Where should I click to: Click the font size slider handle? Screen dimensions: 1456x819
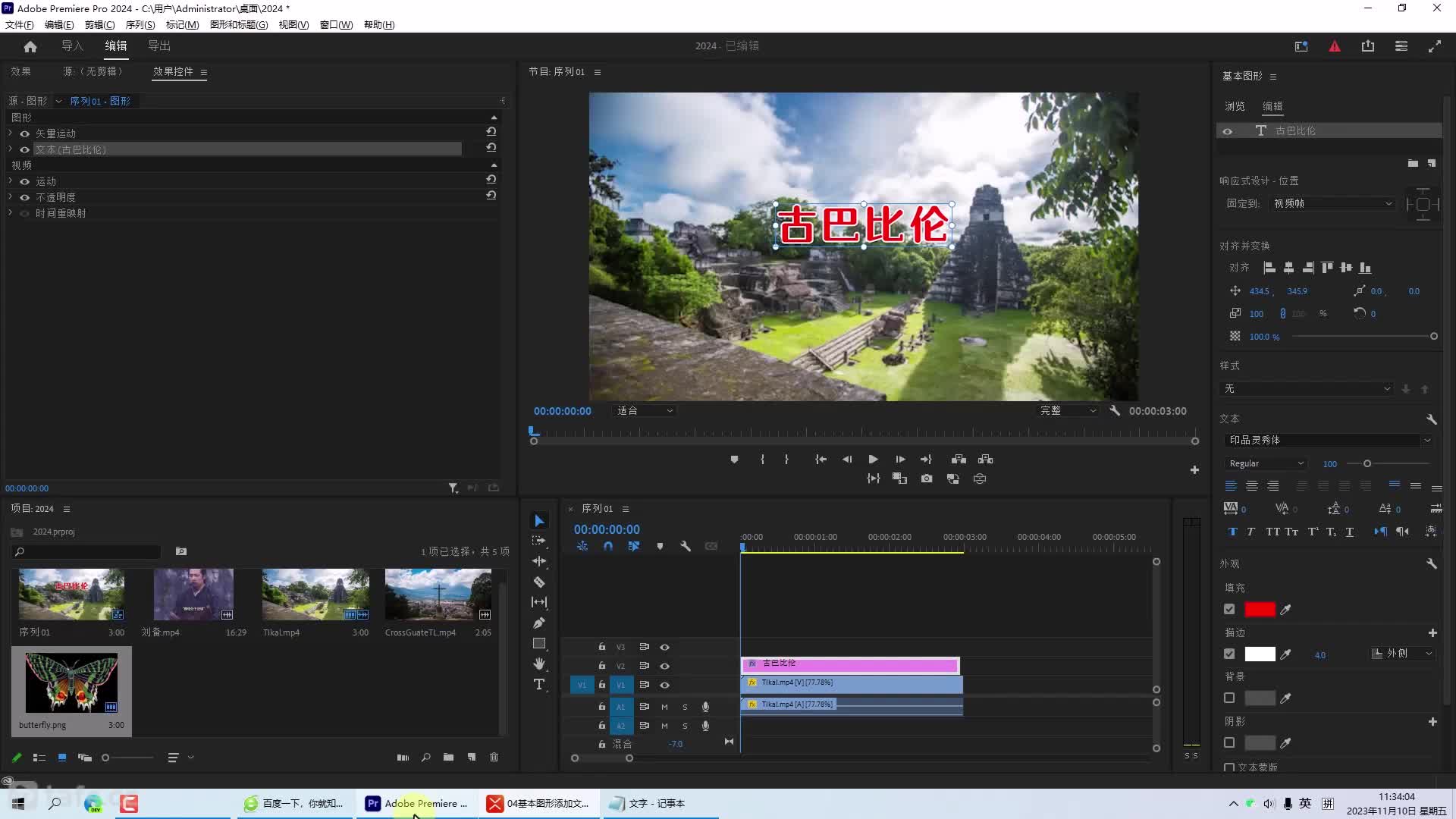1367,463
